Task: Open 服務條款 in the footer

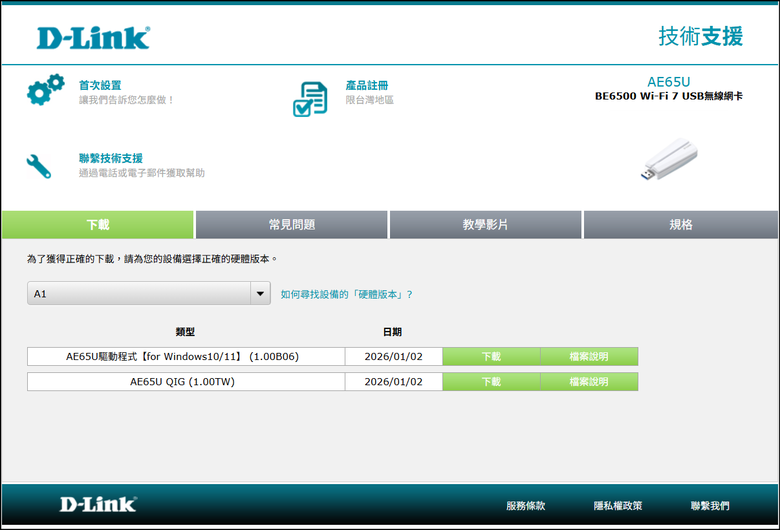Action: tap(526, 506)
